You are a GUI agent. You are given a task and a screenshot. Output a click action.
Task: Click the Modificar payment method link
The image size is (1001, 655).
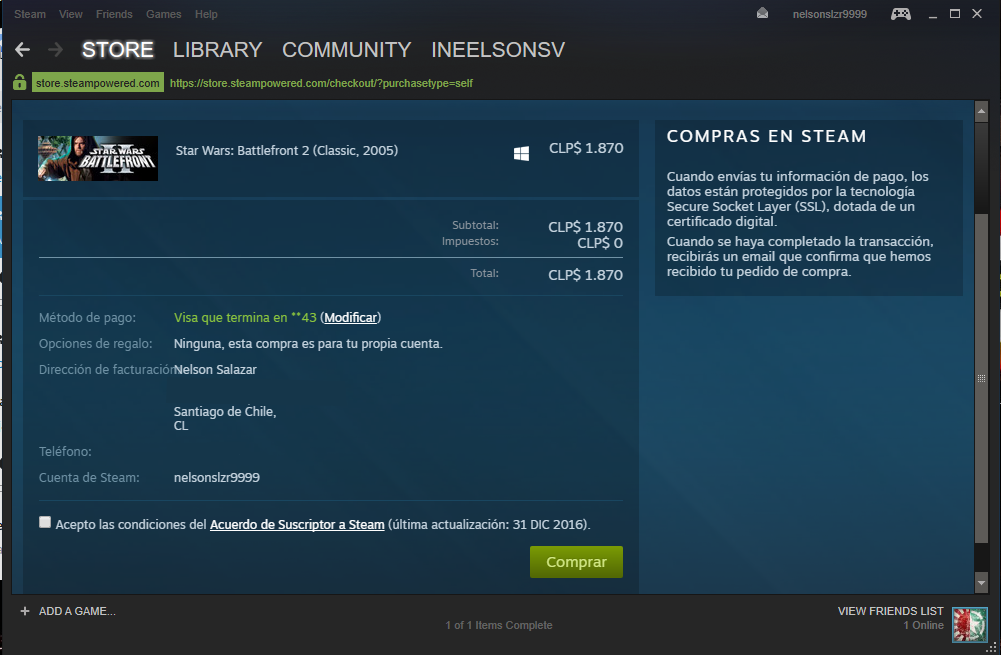[350, 318]
